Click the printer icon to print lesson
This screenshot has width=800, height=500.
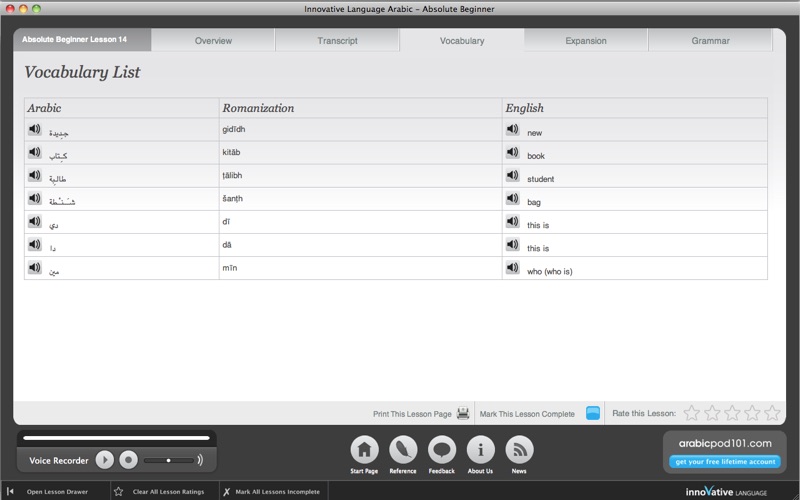point(463,413)
